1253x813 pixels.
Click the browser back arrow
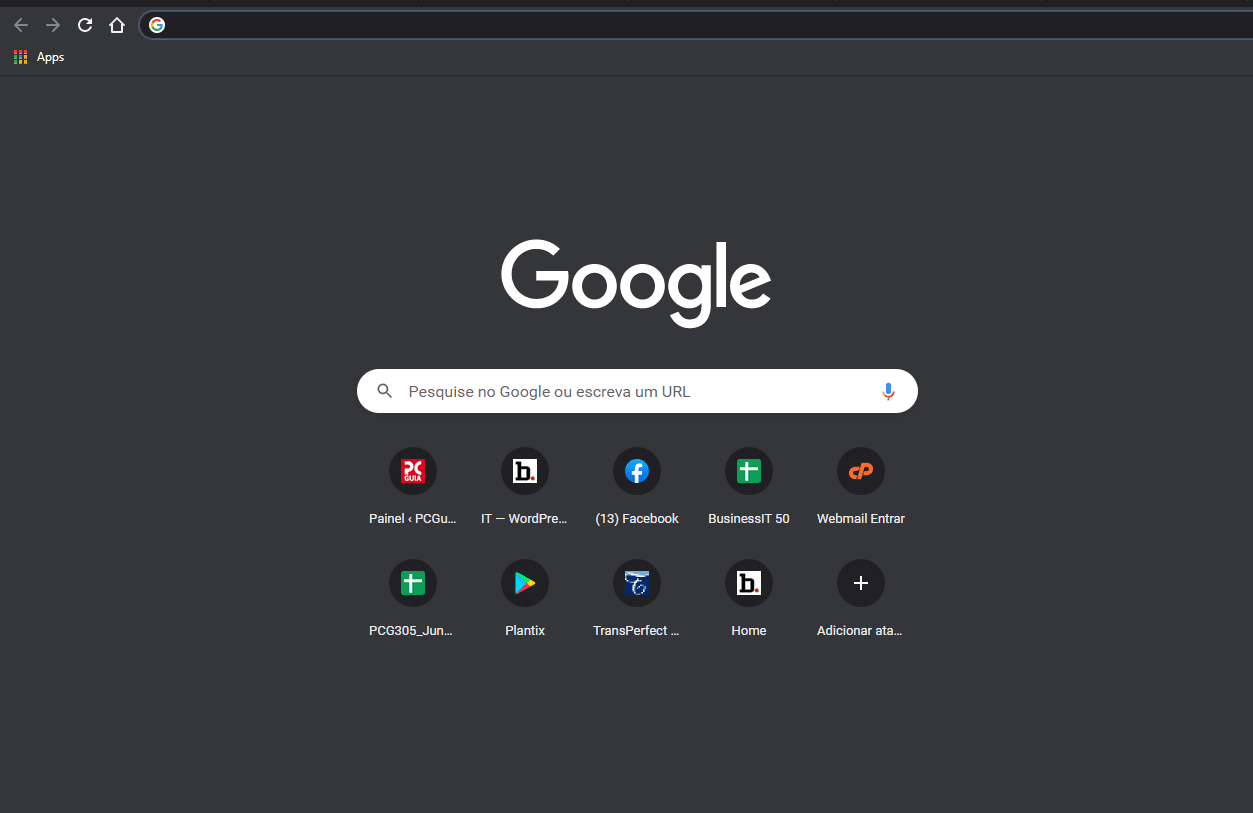click(21, 25)
